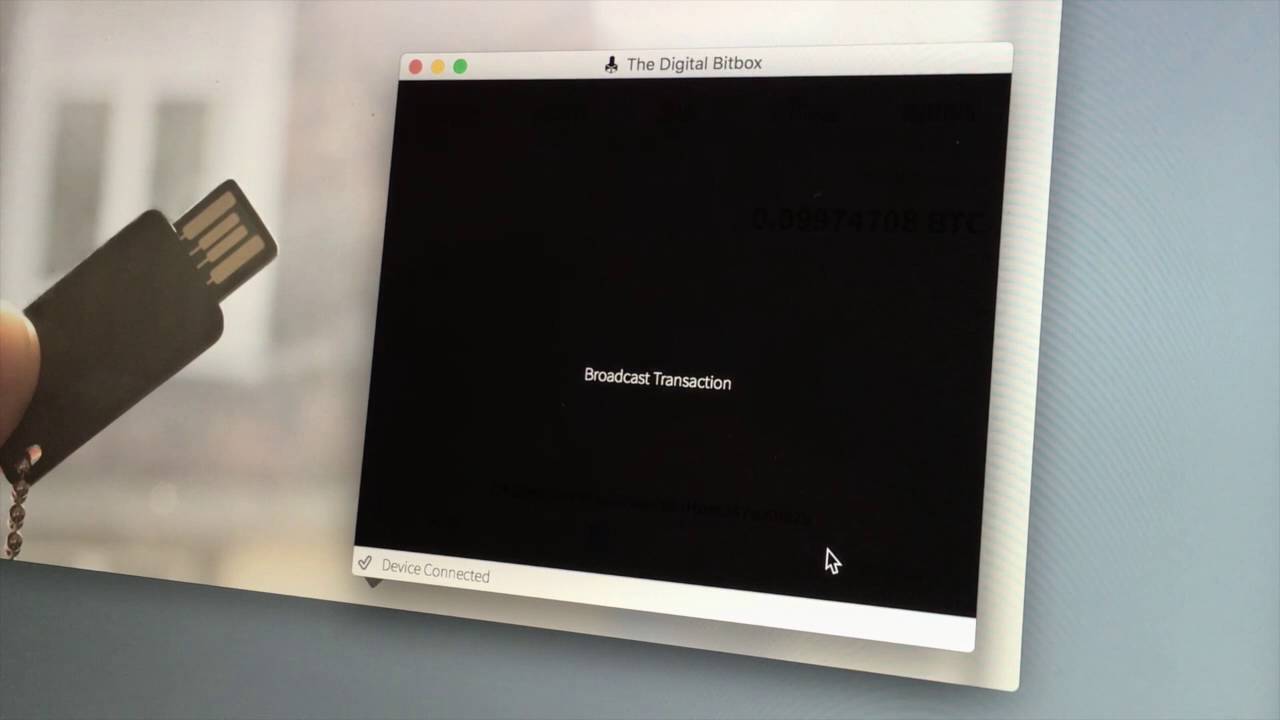Click the Digital Bitbox title bar icon

point(612,65)
